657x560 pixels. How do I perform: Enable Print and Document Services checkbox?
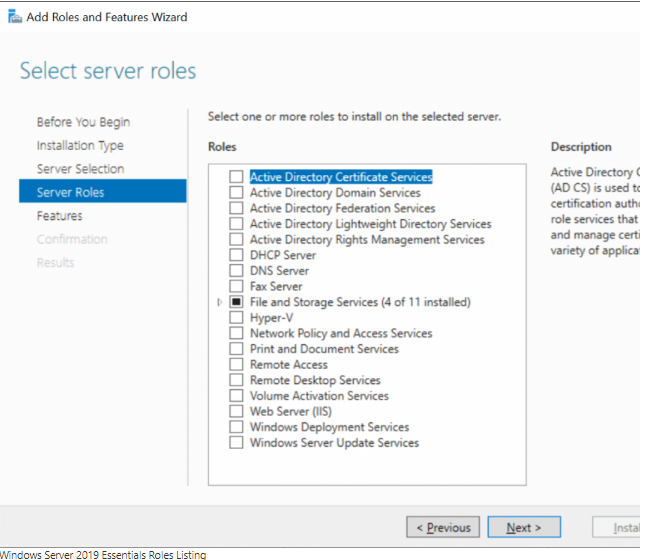tap(236, 349)
